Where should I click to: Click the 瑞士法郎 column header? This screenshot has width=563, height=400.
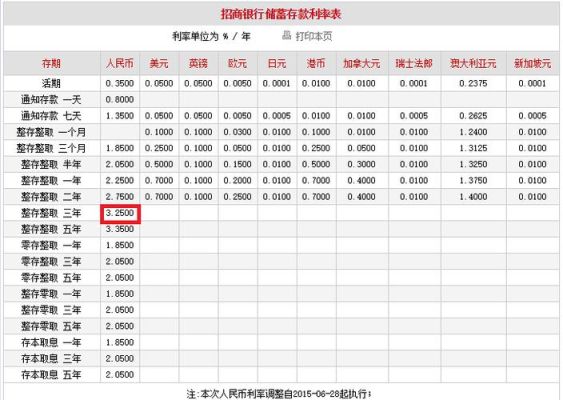pyautogui.click(x=414, y=63)
